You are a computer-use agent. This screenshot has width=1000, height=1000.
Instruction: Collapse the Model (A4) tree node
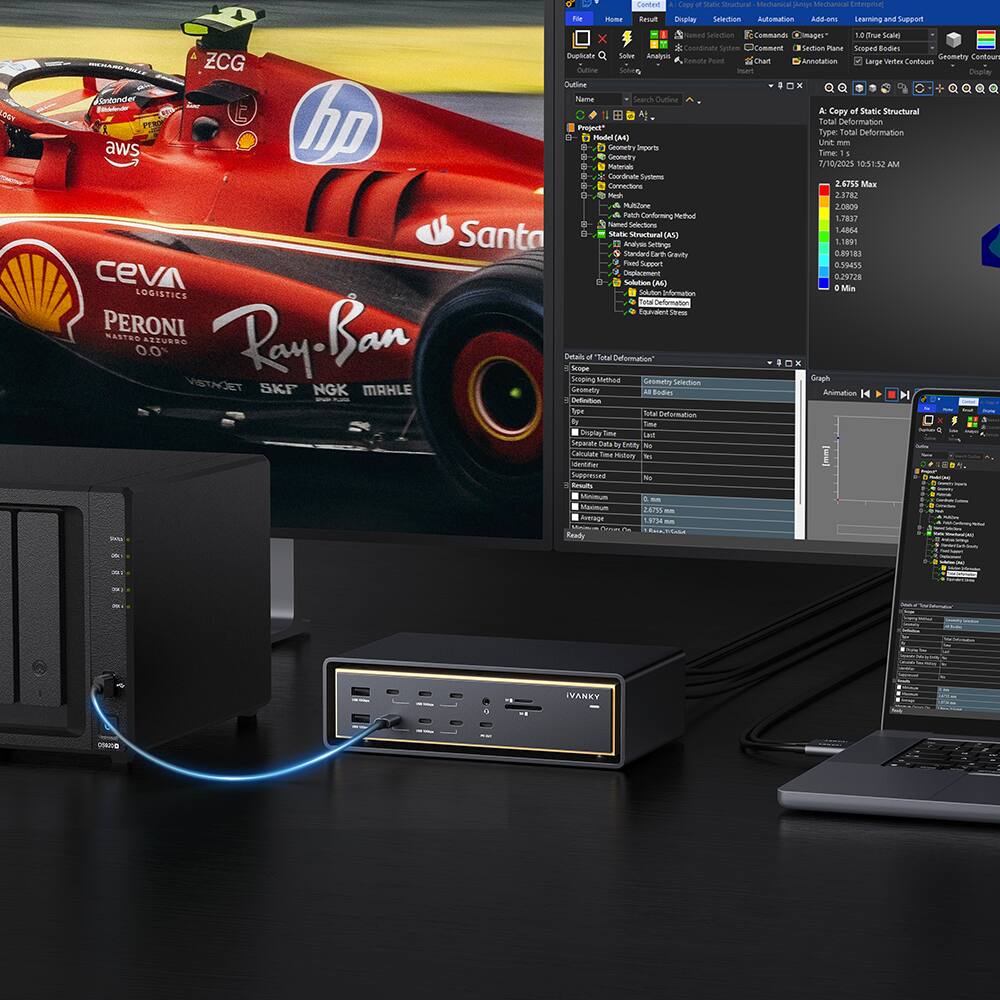click(x=568, y=137)
